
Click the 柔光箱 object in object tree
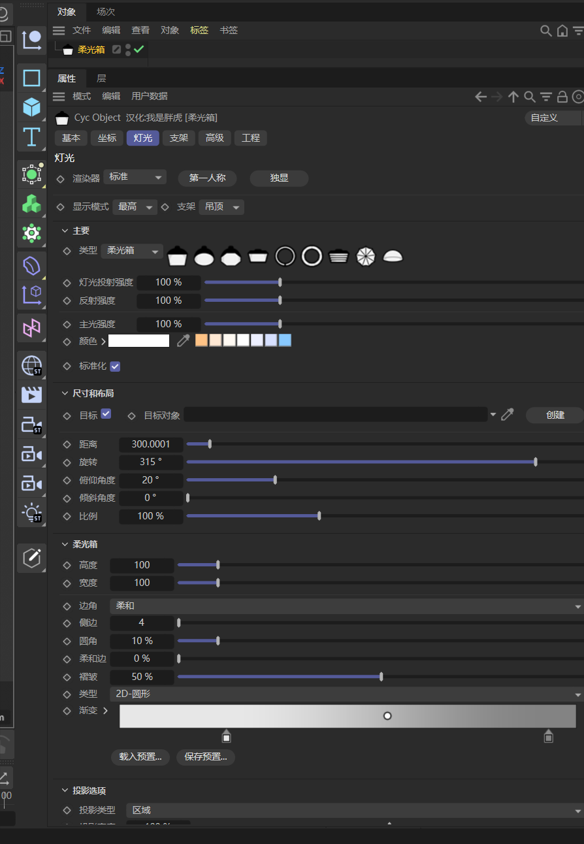click(x=91, y=50)
